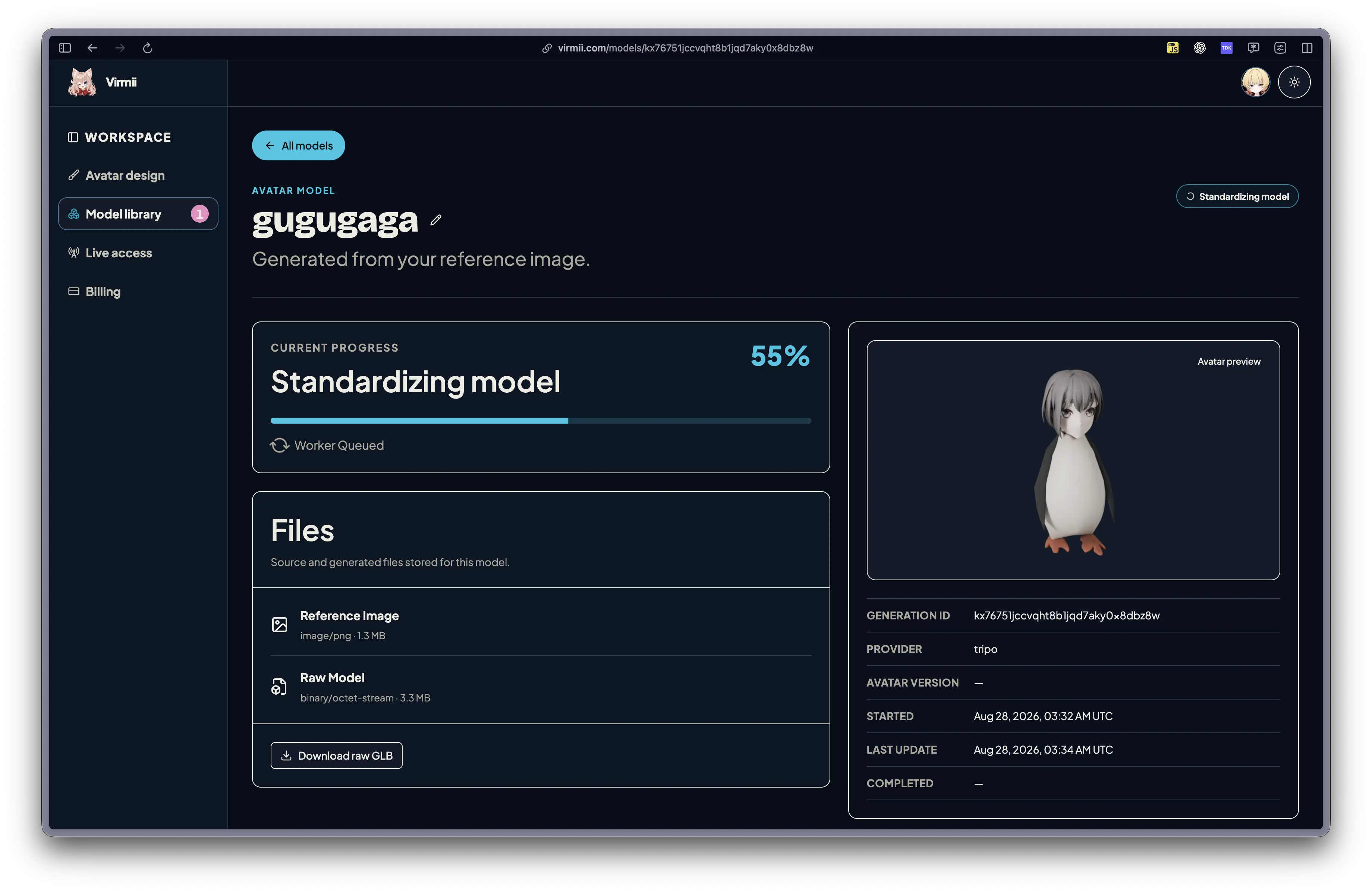Click the COMPLETED field label
This screenshot has width=1372, height=892.
click(x=900, y=783)
